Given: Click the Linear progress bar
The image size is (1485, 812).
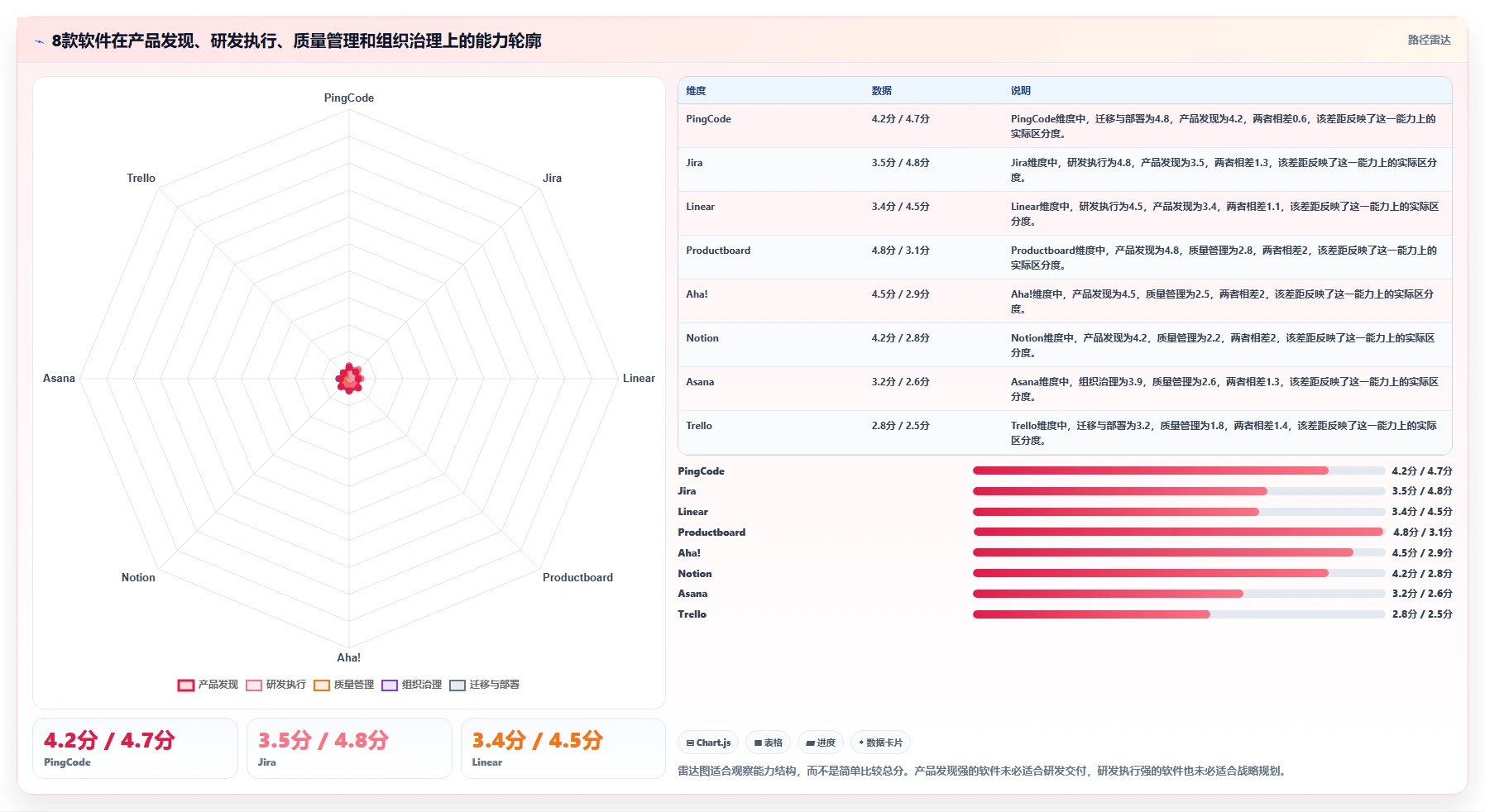Looking at the screenshot, I should pos(1179,512).
